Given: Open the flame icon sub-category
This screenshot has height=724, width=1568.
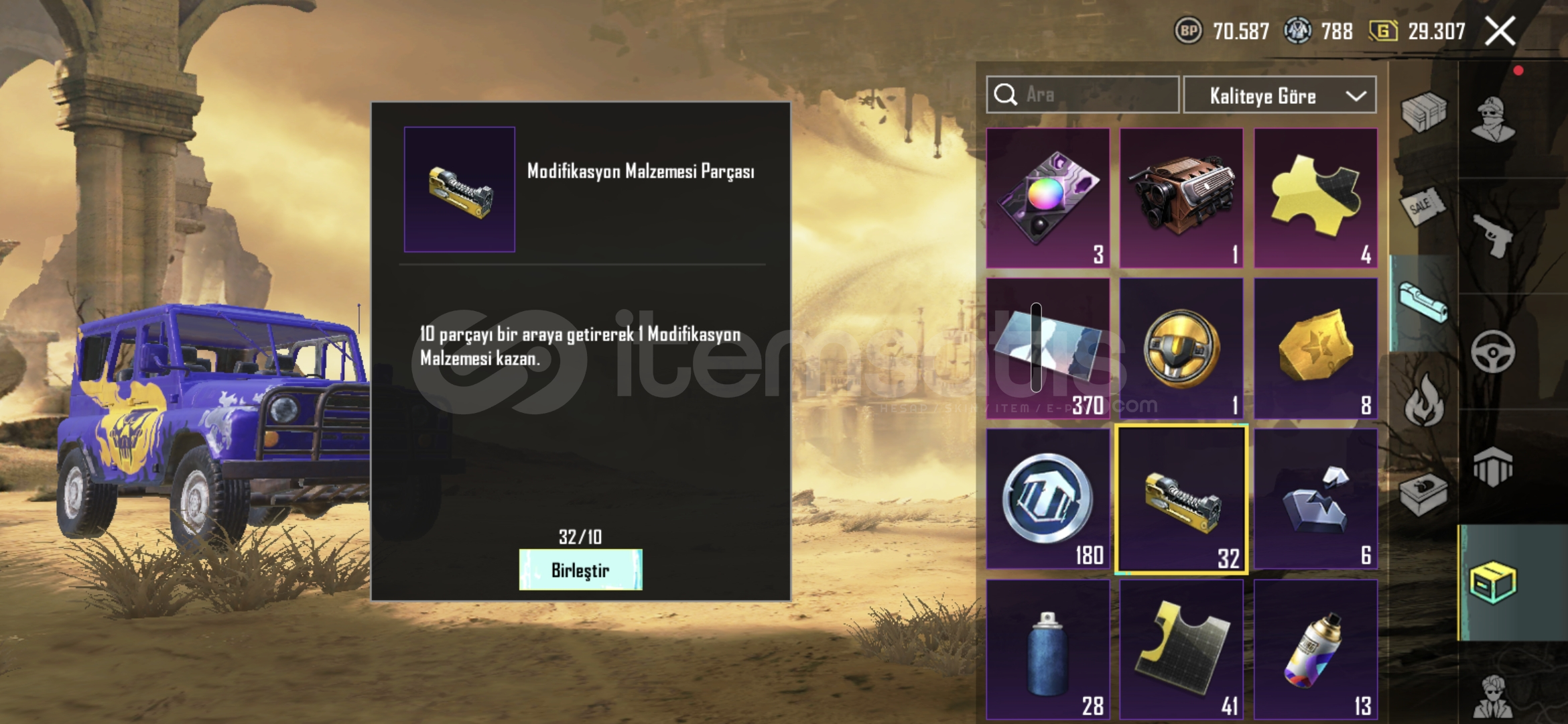Looking at the screenshot, I should pyautogui.click(x=1423, y=400).
